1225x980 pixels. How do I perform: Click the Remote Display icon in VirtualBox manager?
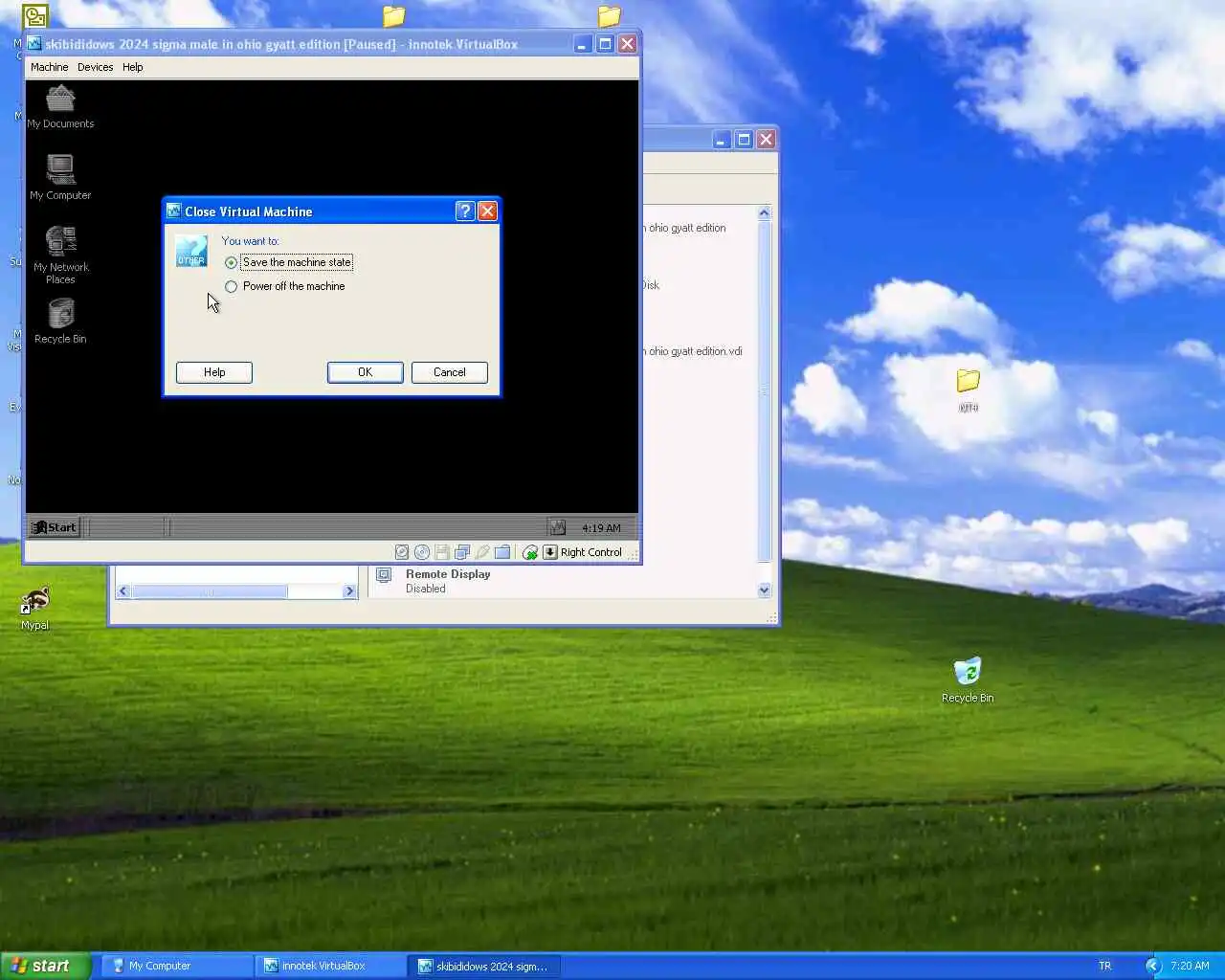point(384,575)
